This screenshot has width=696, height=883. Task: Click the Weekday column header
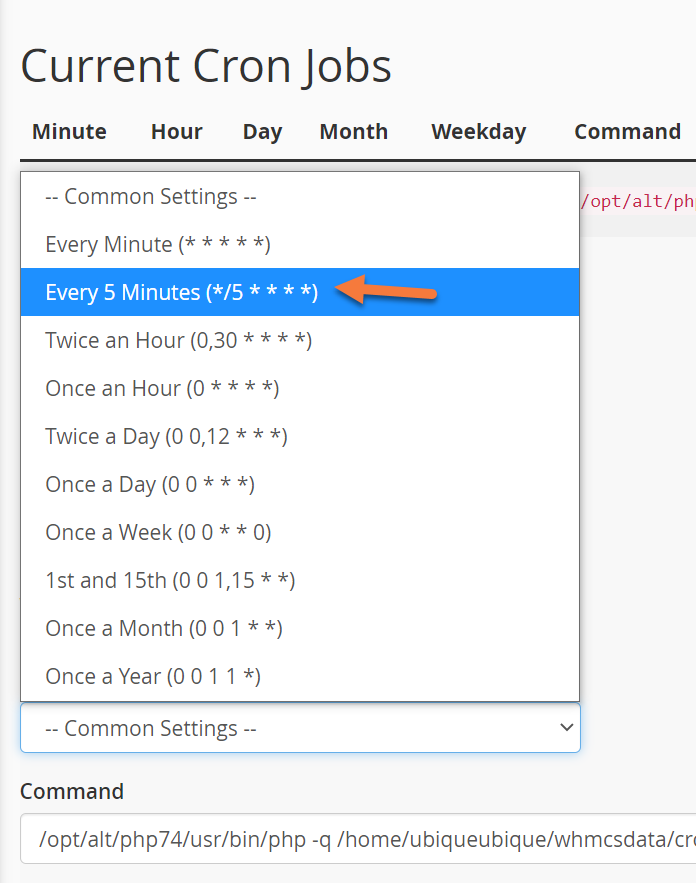pos(478,131)
